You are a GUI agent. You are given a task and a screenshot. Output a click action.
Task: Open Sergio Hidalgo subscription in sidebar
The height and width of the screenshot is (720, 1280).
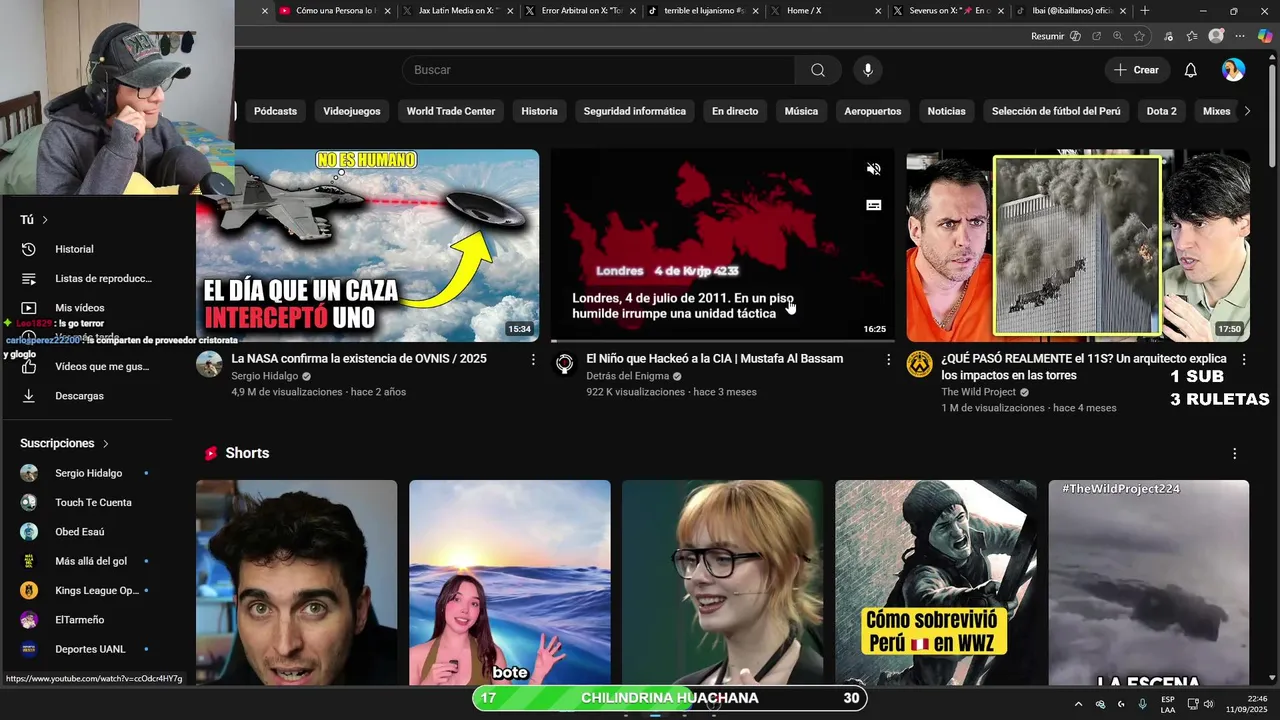pyautogui.click(x=90, y=473)
